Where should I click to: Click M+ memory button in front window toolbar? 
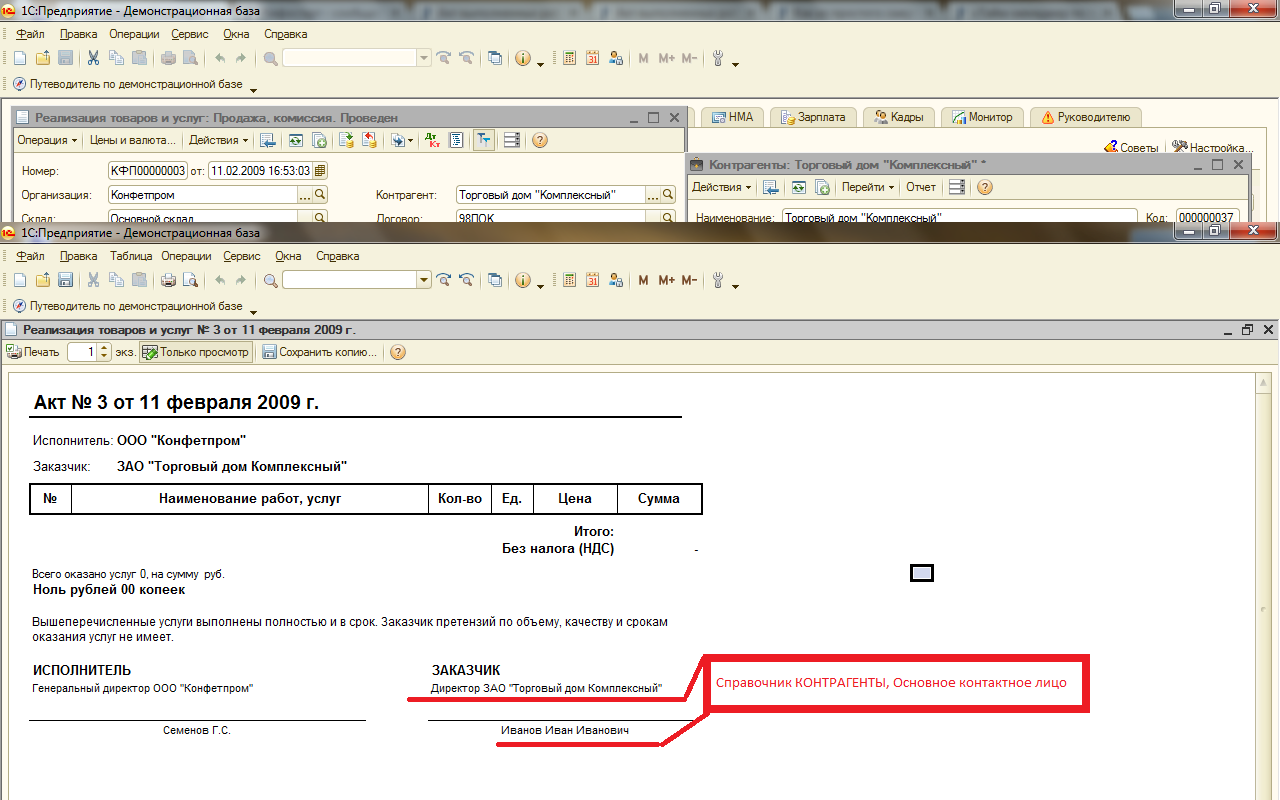[x=667, y=280]
